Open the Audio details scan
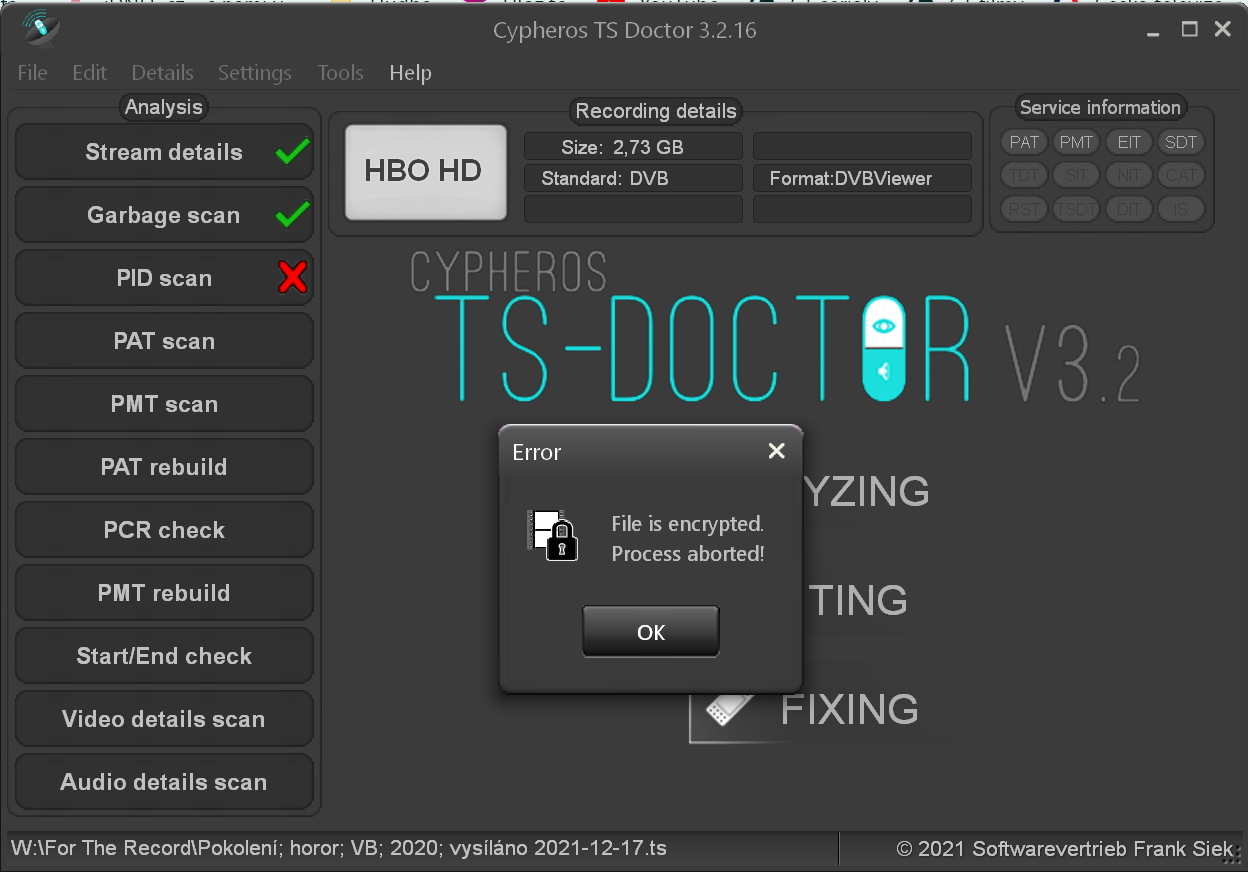Viewport: 1248px width, 872px height. click(x=164, y=782)
